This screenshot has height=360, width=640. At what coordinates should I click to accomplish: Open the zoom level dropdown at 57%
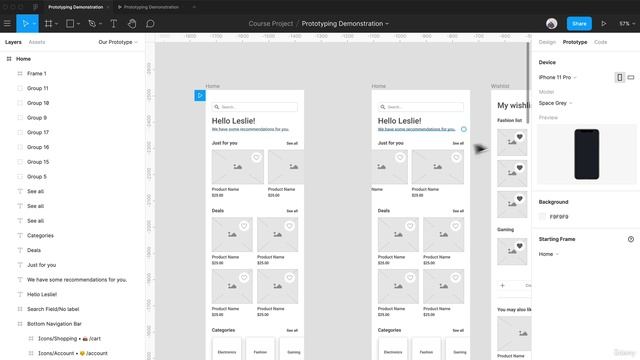[x=627, y=24]
